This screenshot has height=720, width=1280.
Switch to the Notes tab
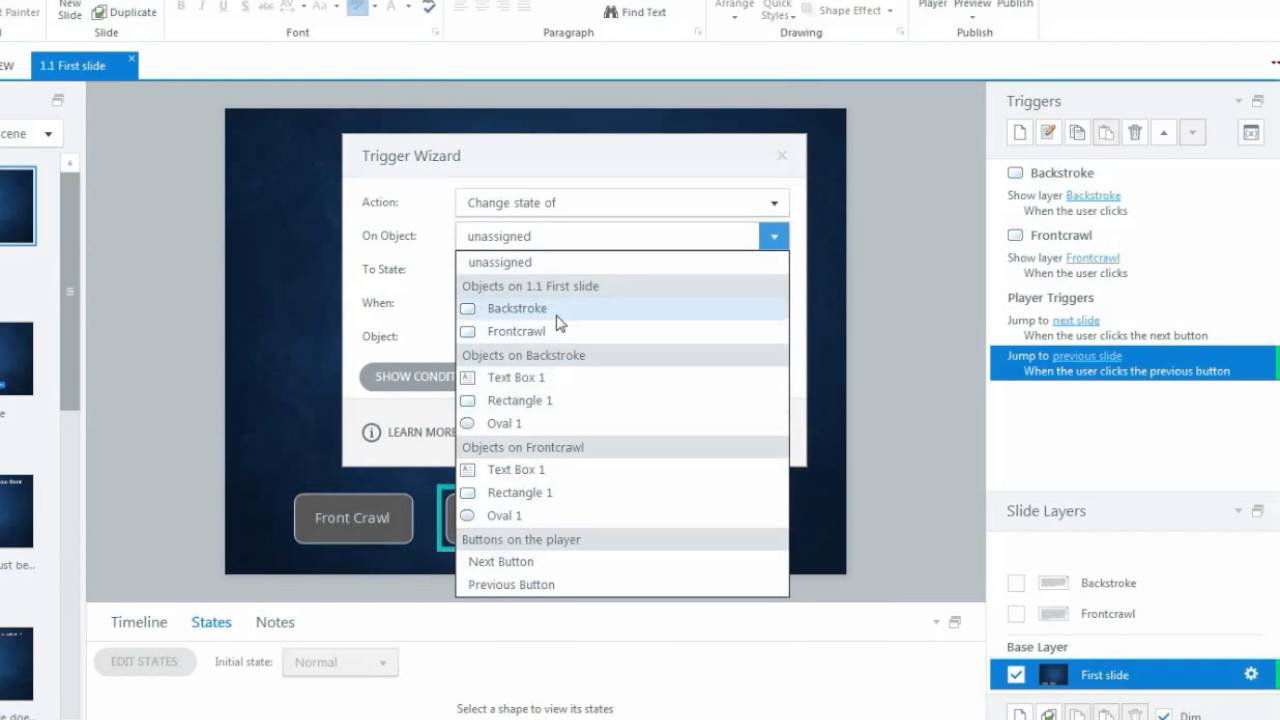click(x=275, y=622)
